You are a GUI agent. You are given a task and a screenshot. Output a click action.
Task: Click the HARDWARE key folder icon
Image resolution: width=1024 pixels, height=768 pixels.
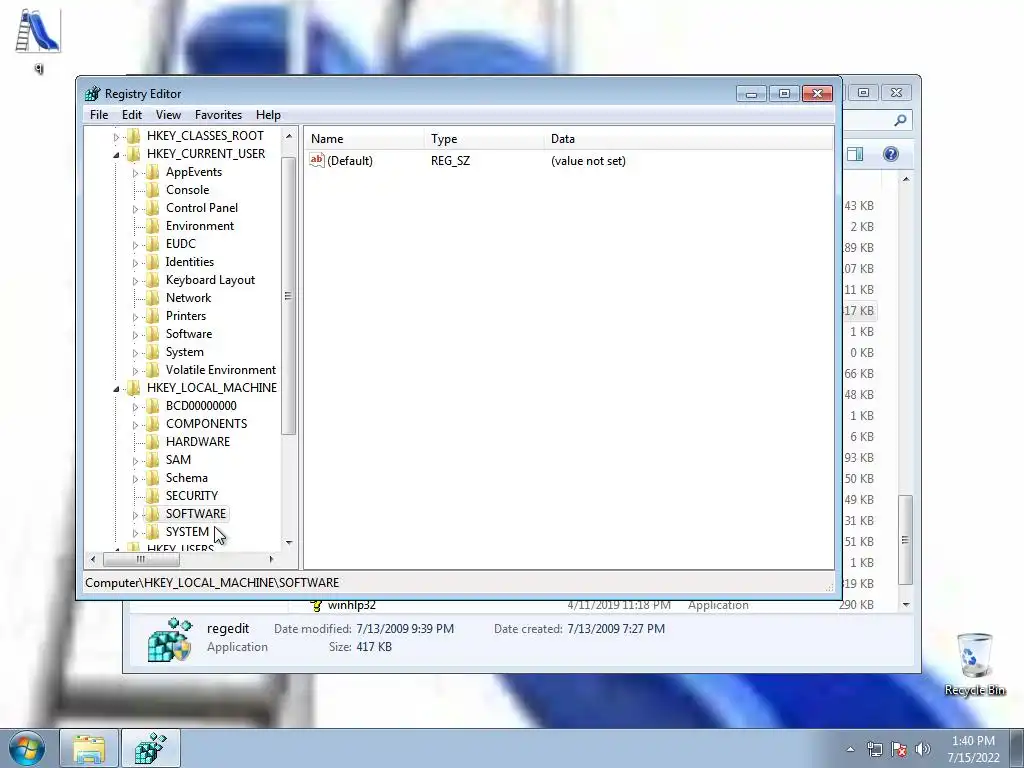coord(152,441)
